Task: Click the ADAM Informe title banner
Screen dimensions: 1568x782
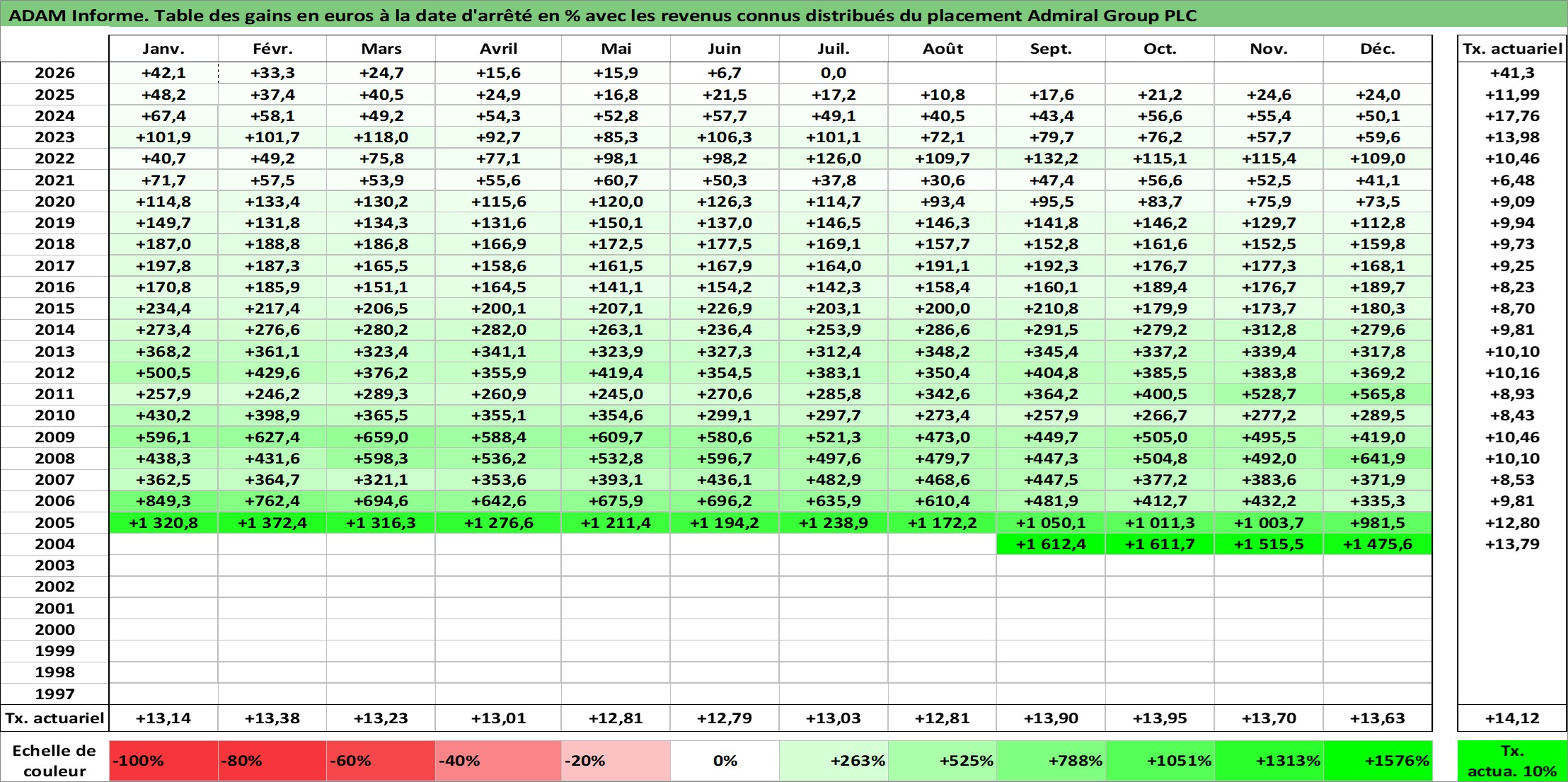Action: [x=784, y=15]
